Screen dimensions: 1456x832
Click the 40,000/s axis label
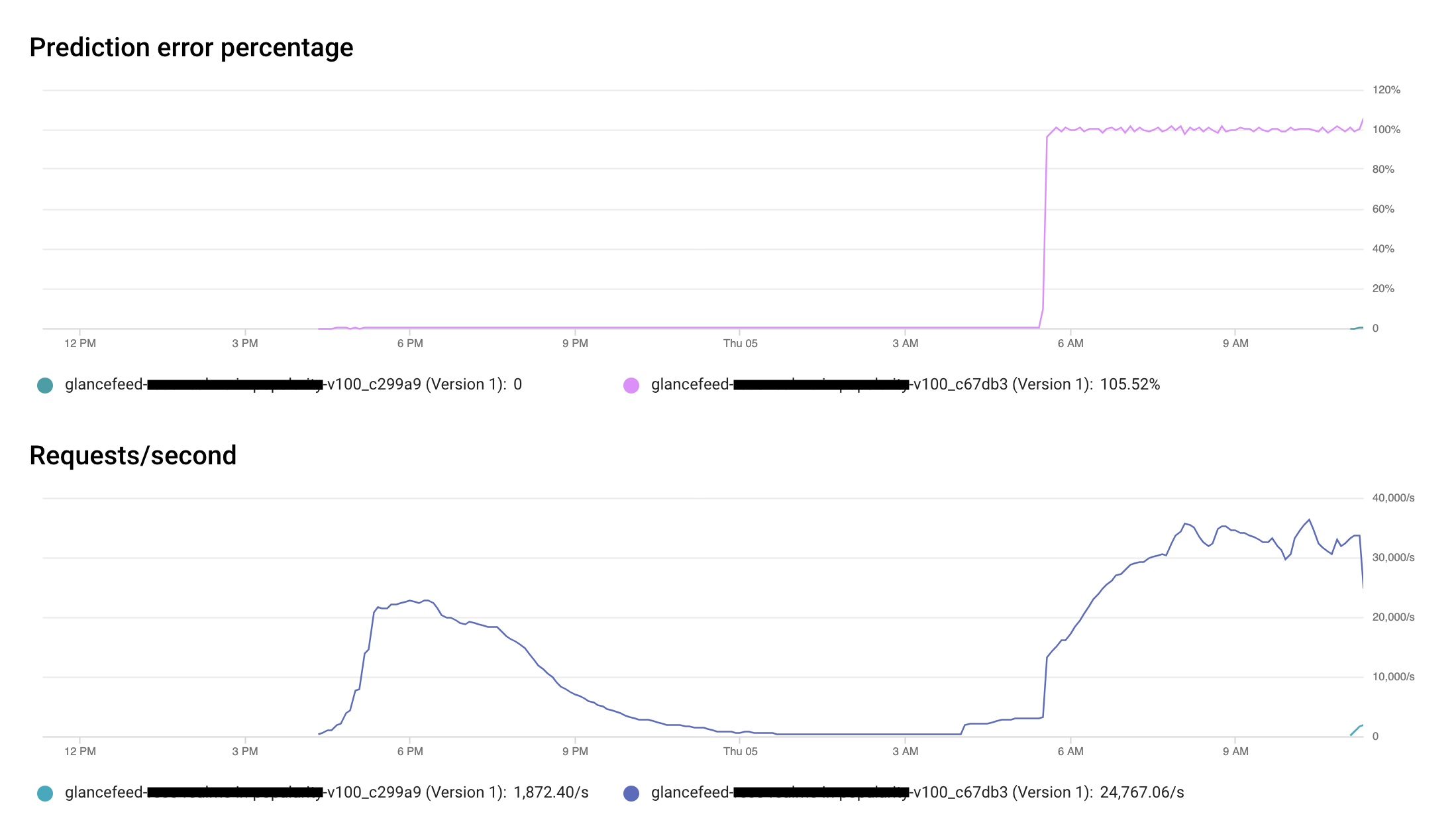tap(1394, 498)
